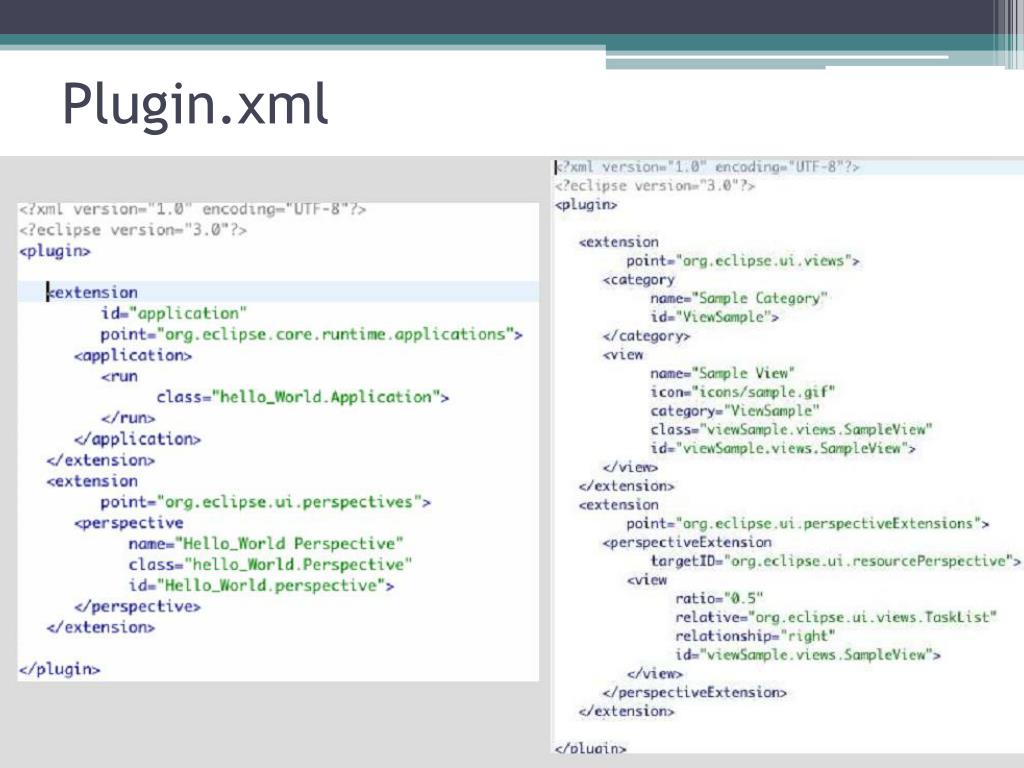Select the point="org.eclipse.ui.views" line

743,261
